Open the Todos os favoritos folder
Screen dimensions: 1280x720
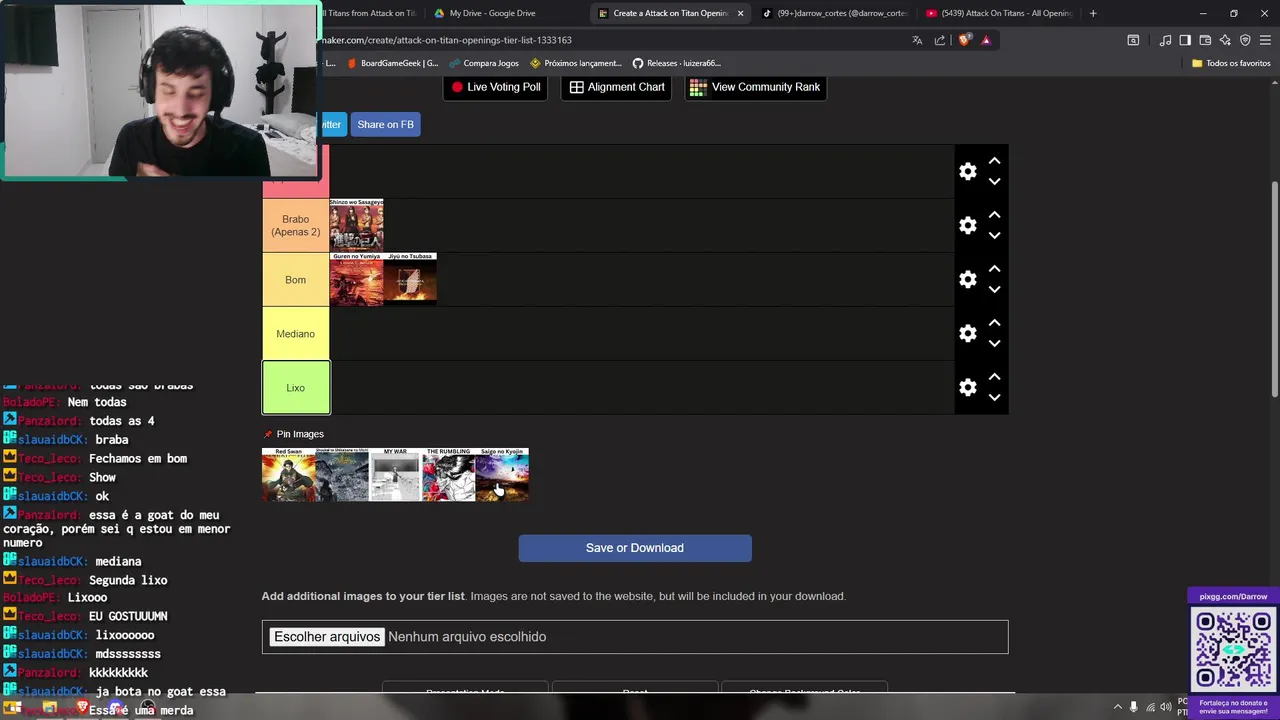click(x=1231, y=63)
